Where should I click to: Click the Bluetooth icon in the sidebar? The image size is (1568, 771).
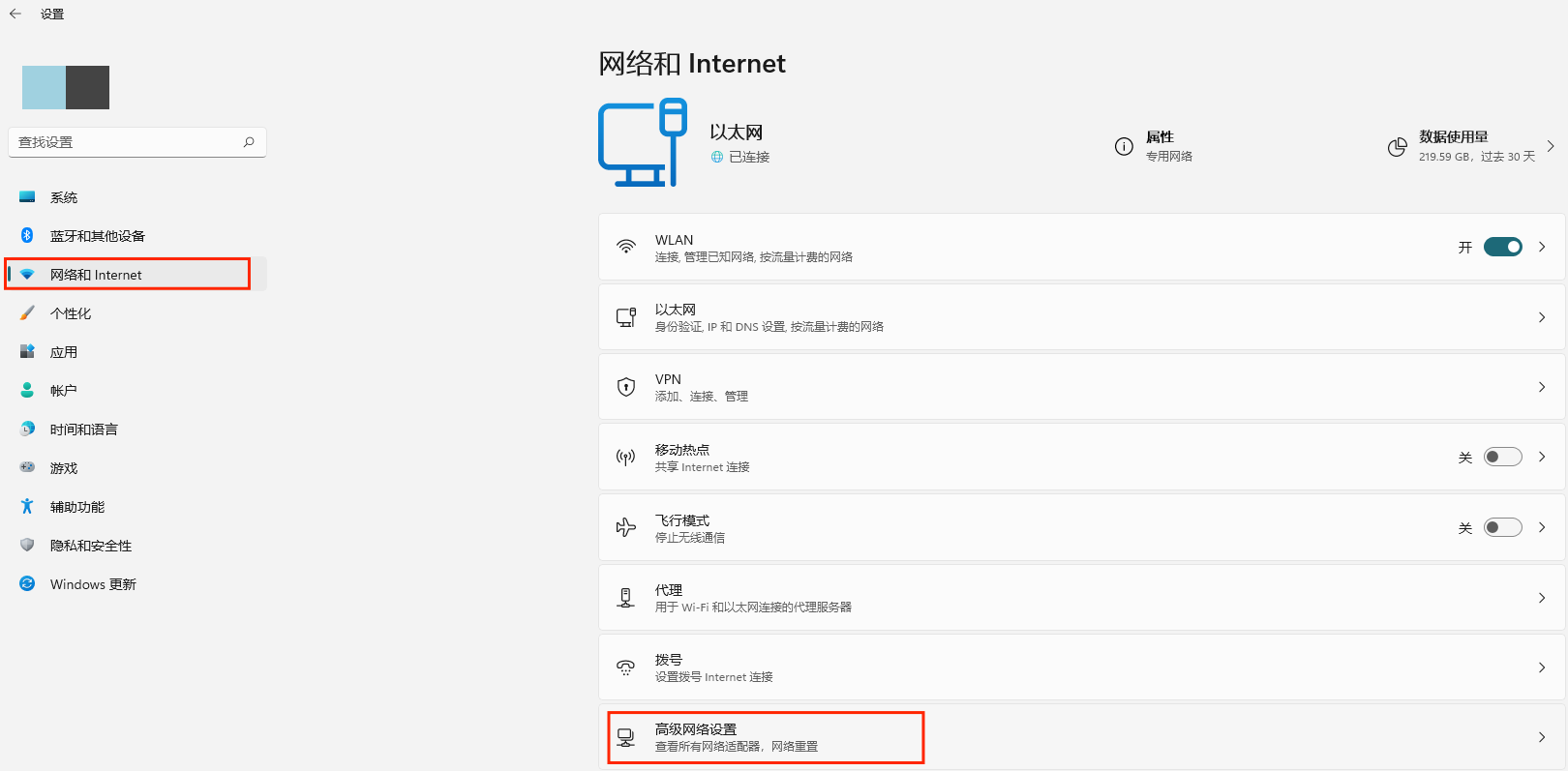(27, 235)
